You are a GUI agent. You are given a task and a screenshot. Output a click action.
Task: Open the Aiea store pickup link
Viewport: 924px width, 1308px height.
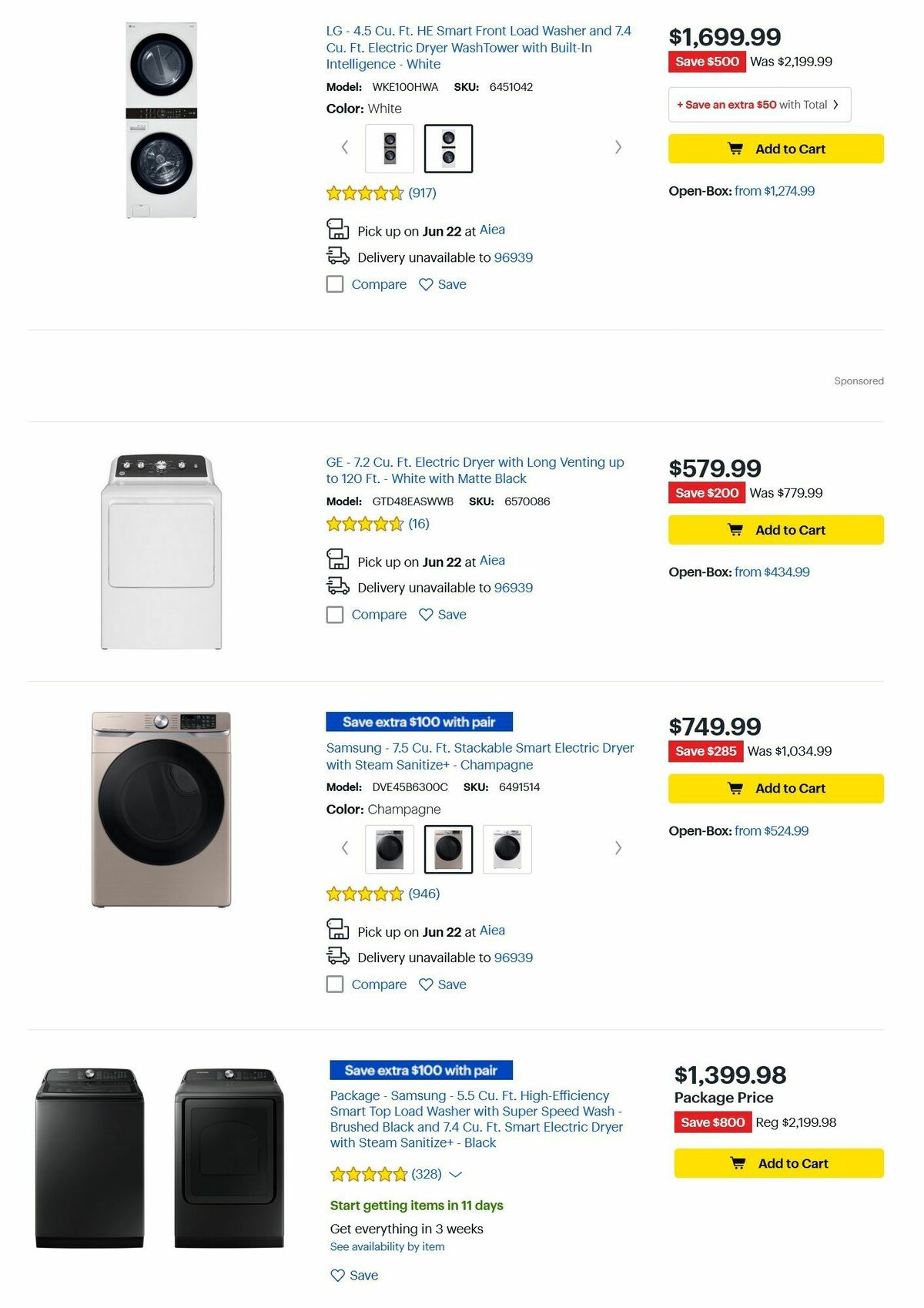click(x=493, y=230)
